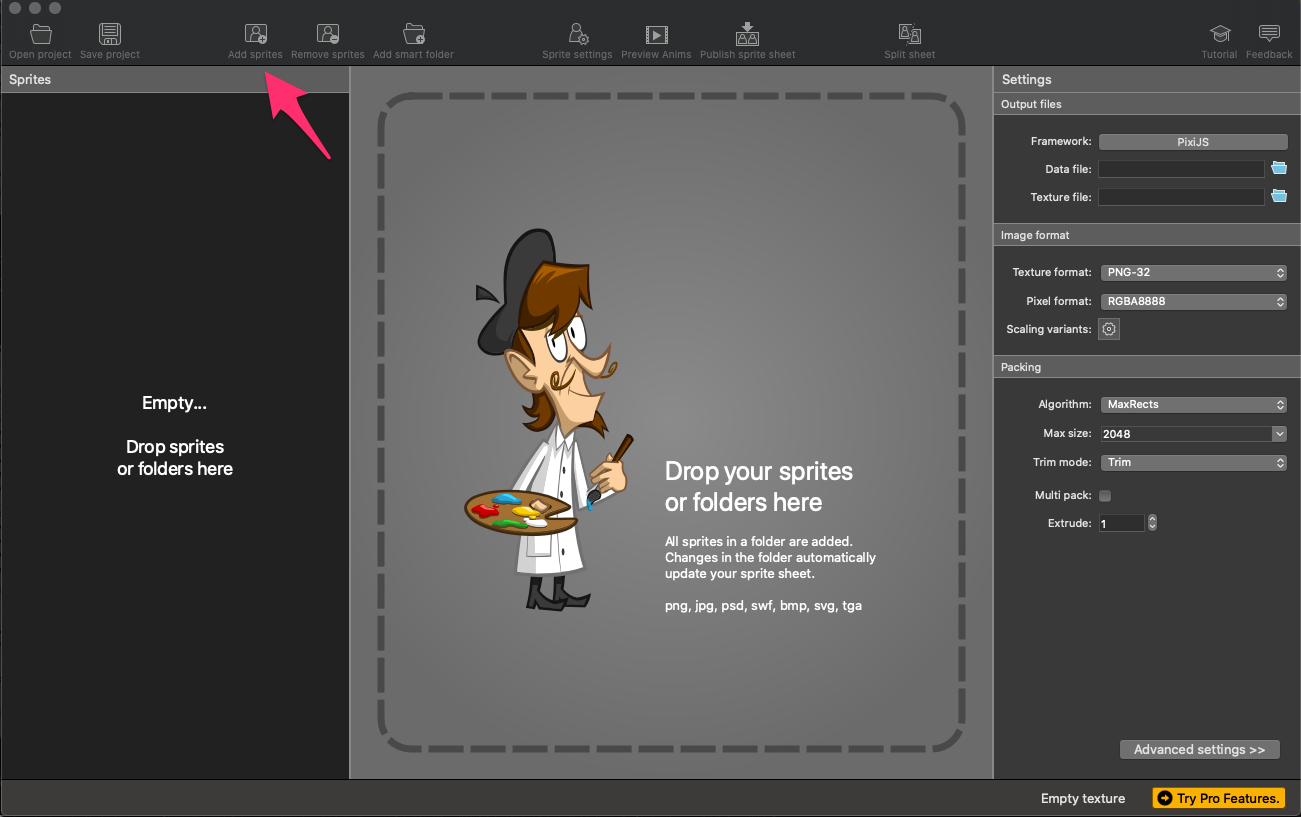Image resolution: width=1301 pixels, height=817 pixels.
Task: Adjust the Extrude value stepper
Action: (1153, 523)
